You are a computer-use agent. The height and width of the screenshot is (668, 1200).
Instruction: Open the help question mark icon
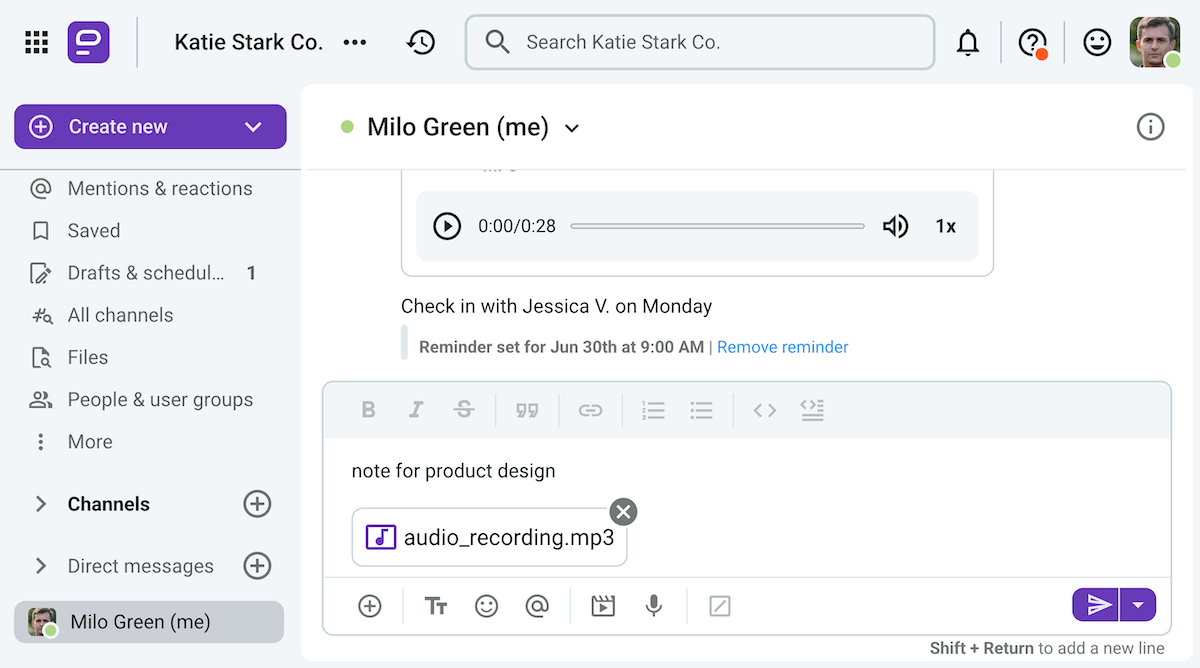(1032, 43)
